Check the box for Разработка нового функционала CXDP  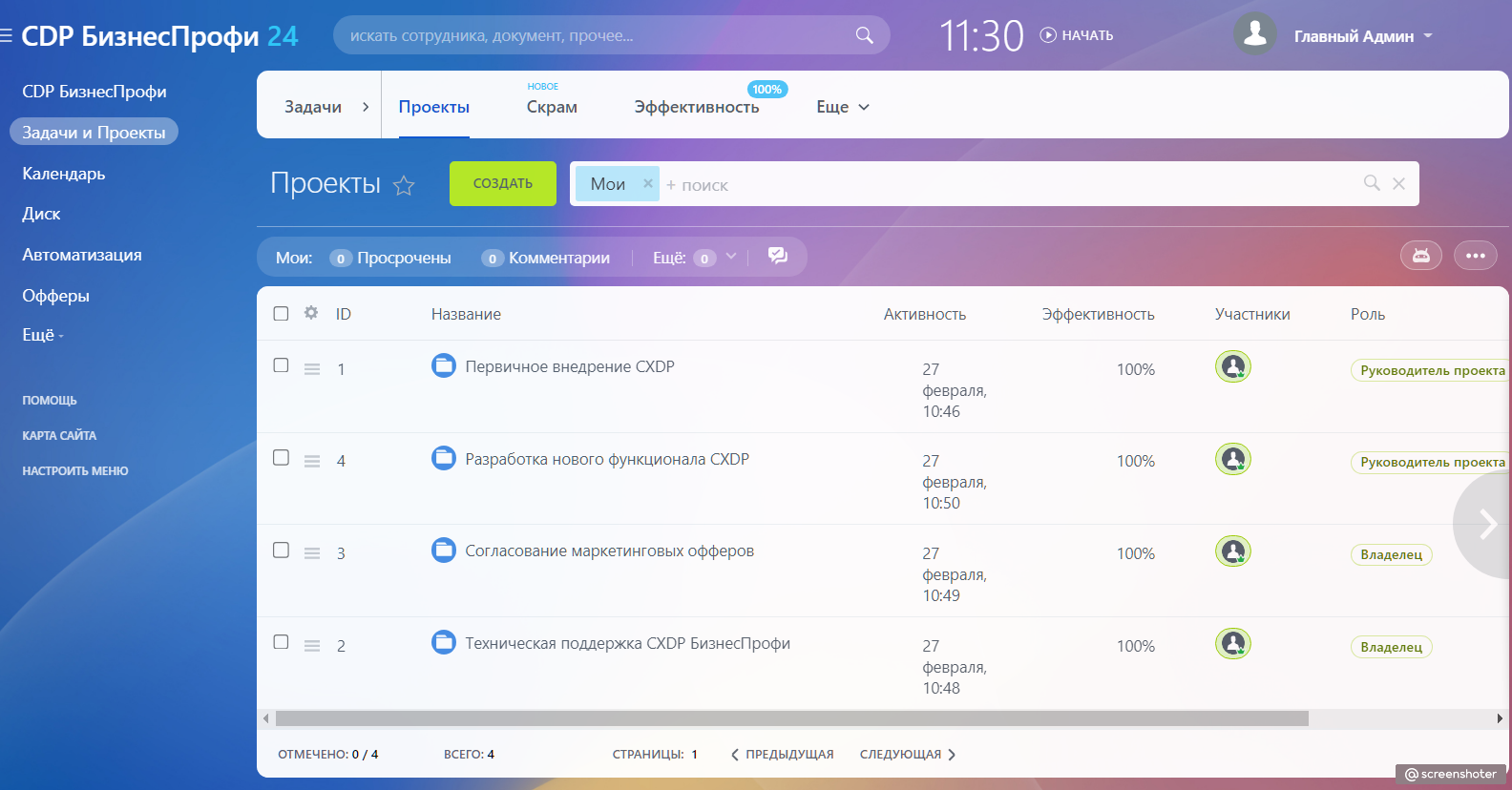(281, 458)
